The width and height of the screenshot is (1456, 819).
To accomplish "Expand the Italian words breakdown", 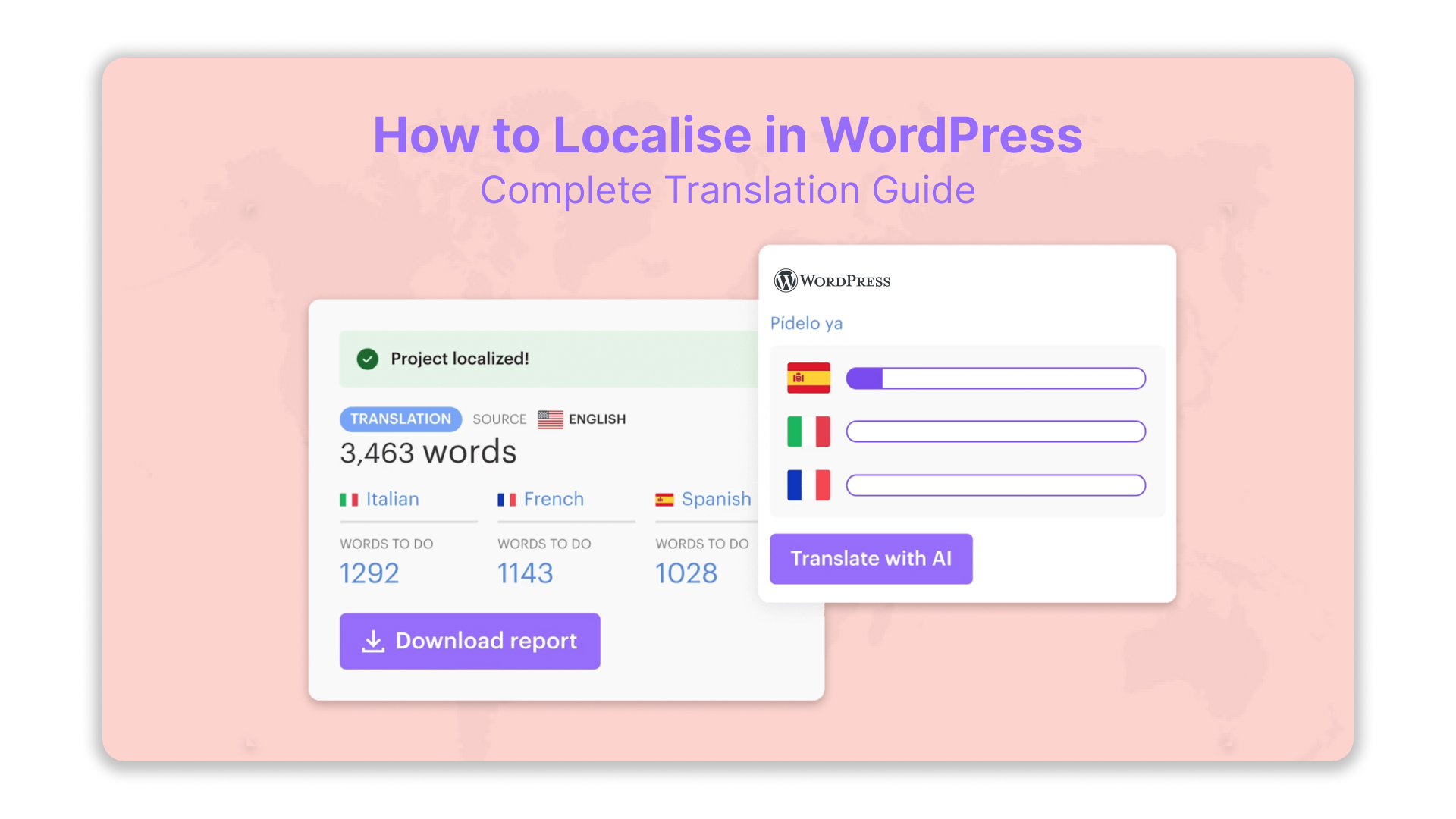I will pos(392,499).
